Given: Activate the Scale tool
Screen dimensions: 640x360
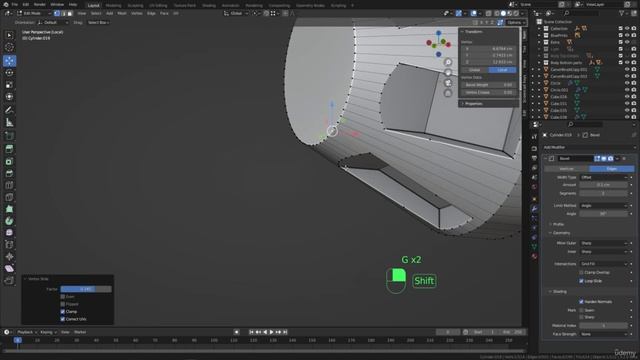Looking at the screenshot, I should click(9, 85).
